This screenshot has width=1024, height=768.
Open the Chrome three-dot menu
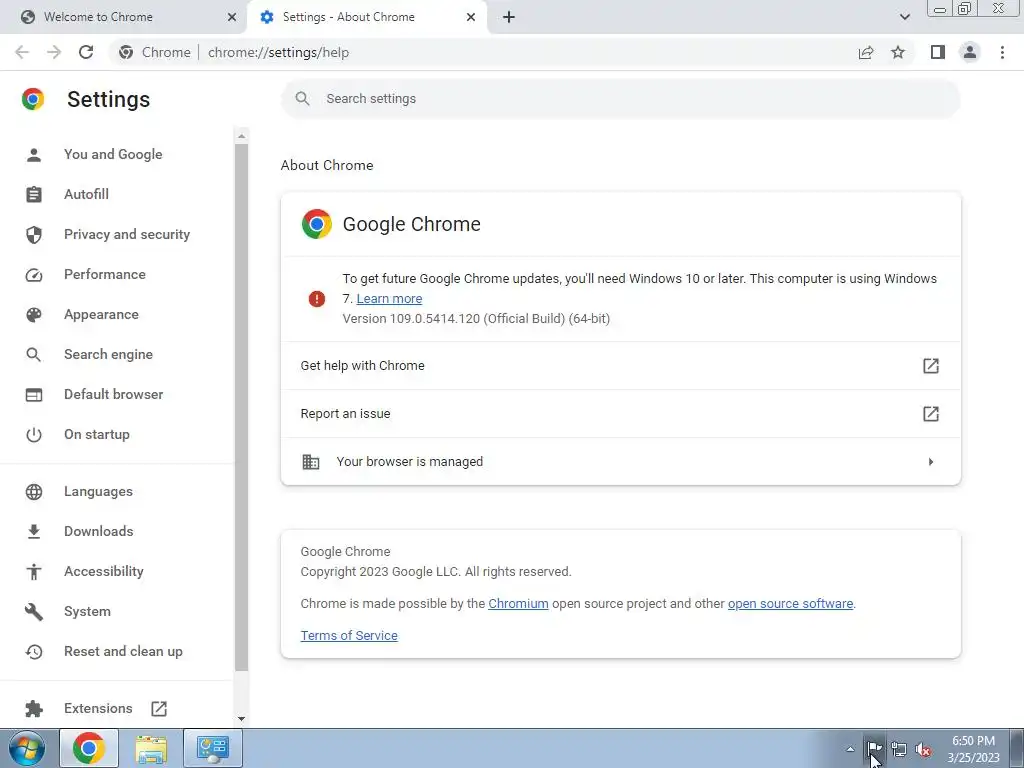[1002, 52]
